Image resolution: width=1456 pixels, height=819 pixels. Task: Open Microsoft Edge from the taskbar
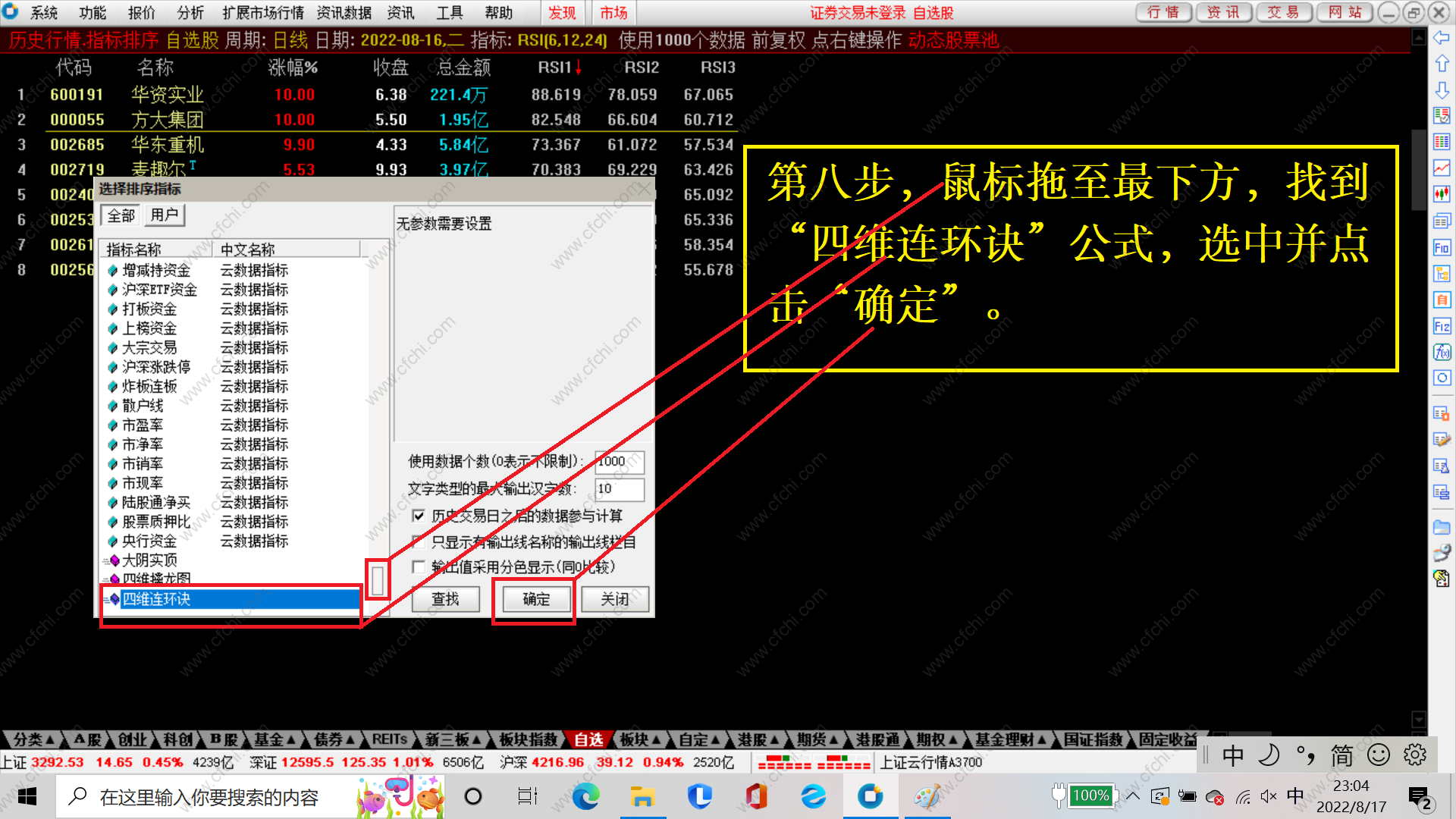[x=585, y=796]
